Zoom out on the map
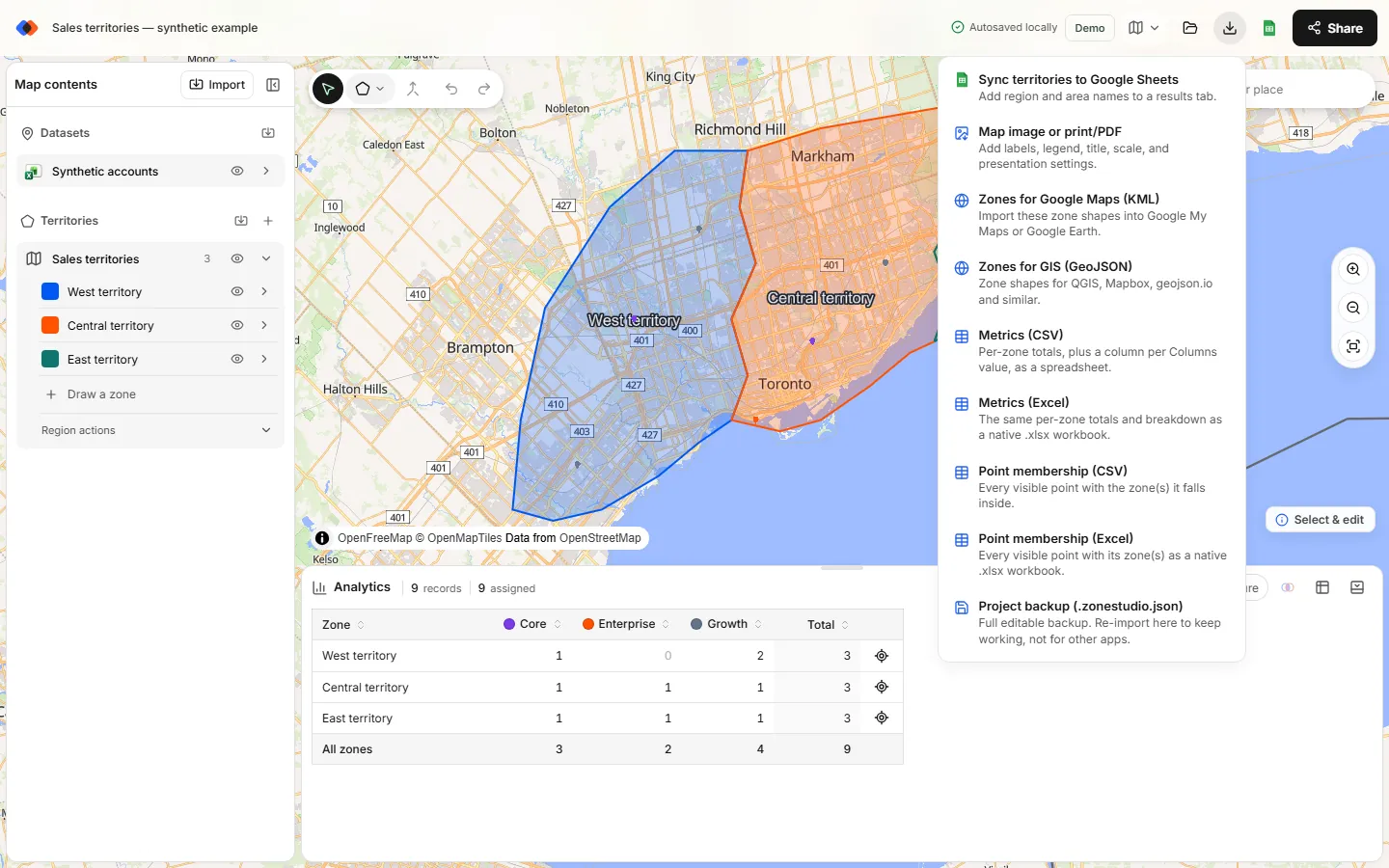Image resolution: width=1389 pixels, height=868 pixels. click(x=1353, y=309)
